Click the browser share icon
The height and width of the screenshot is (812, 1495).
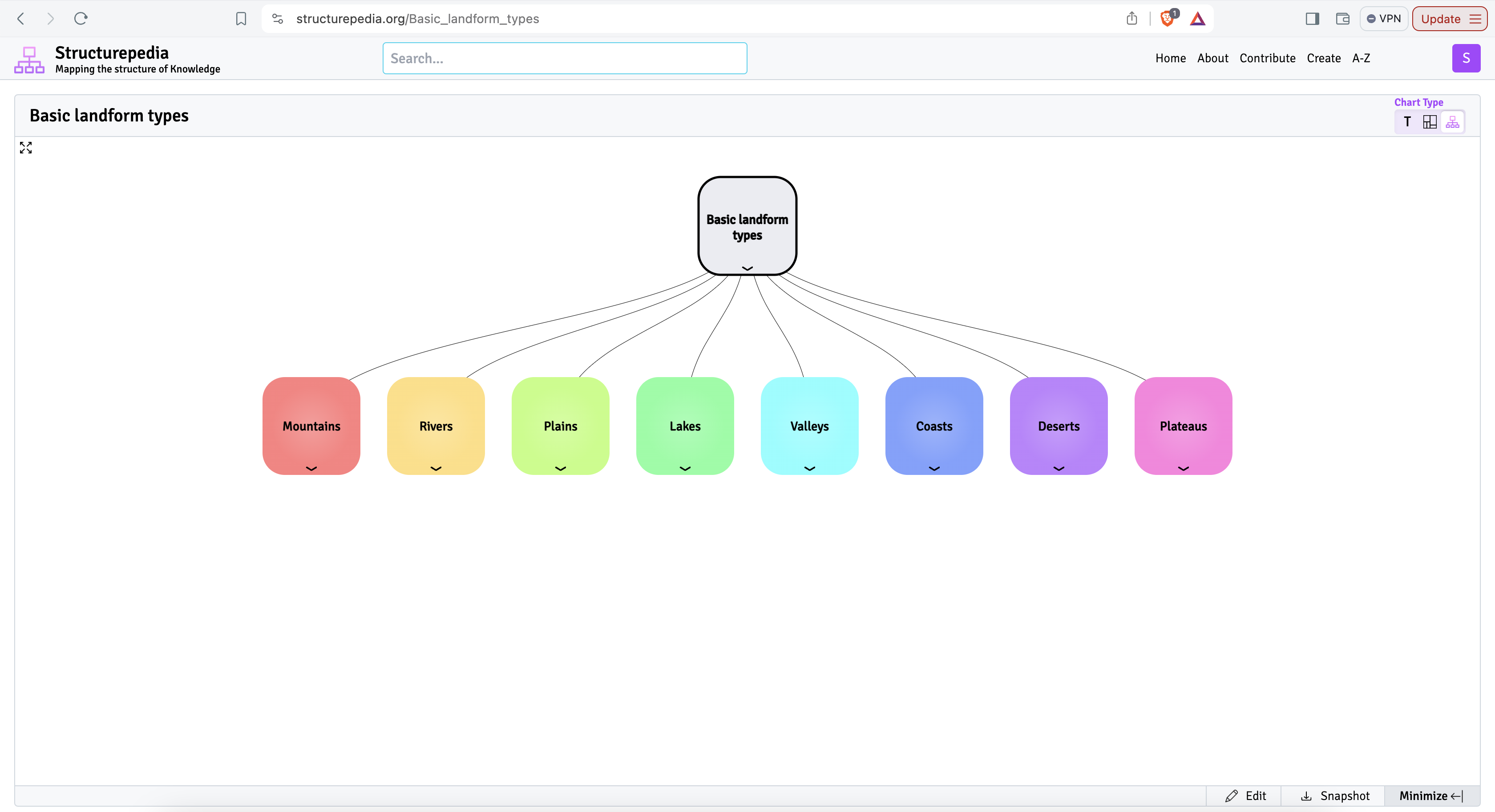[1131, 19]
